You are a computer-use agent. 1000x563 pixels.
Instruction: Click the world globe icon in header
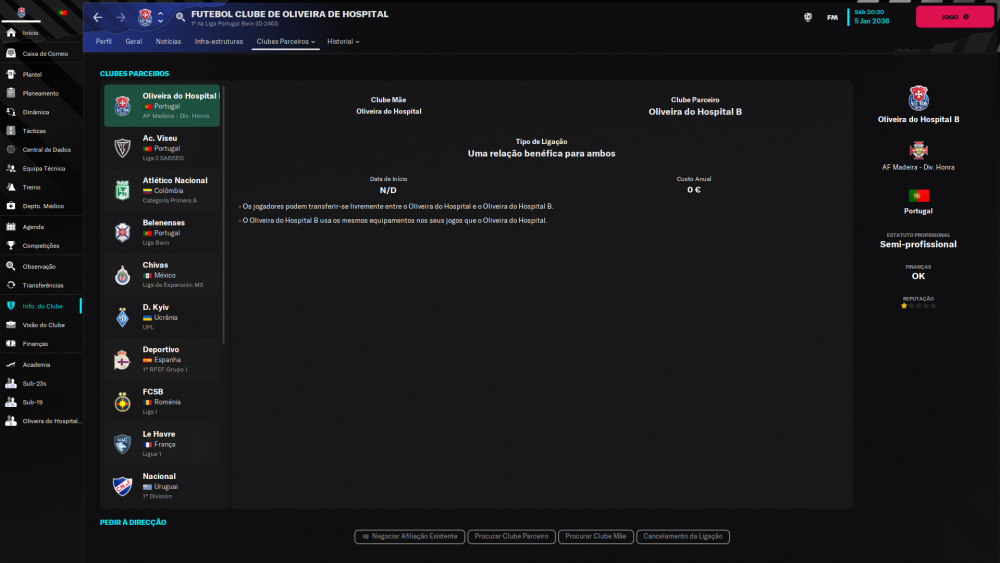point(808,17)
